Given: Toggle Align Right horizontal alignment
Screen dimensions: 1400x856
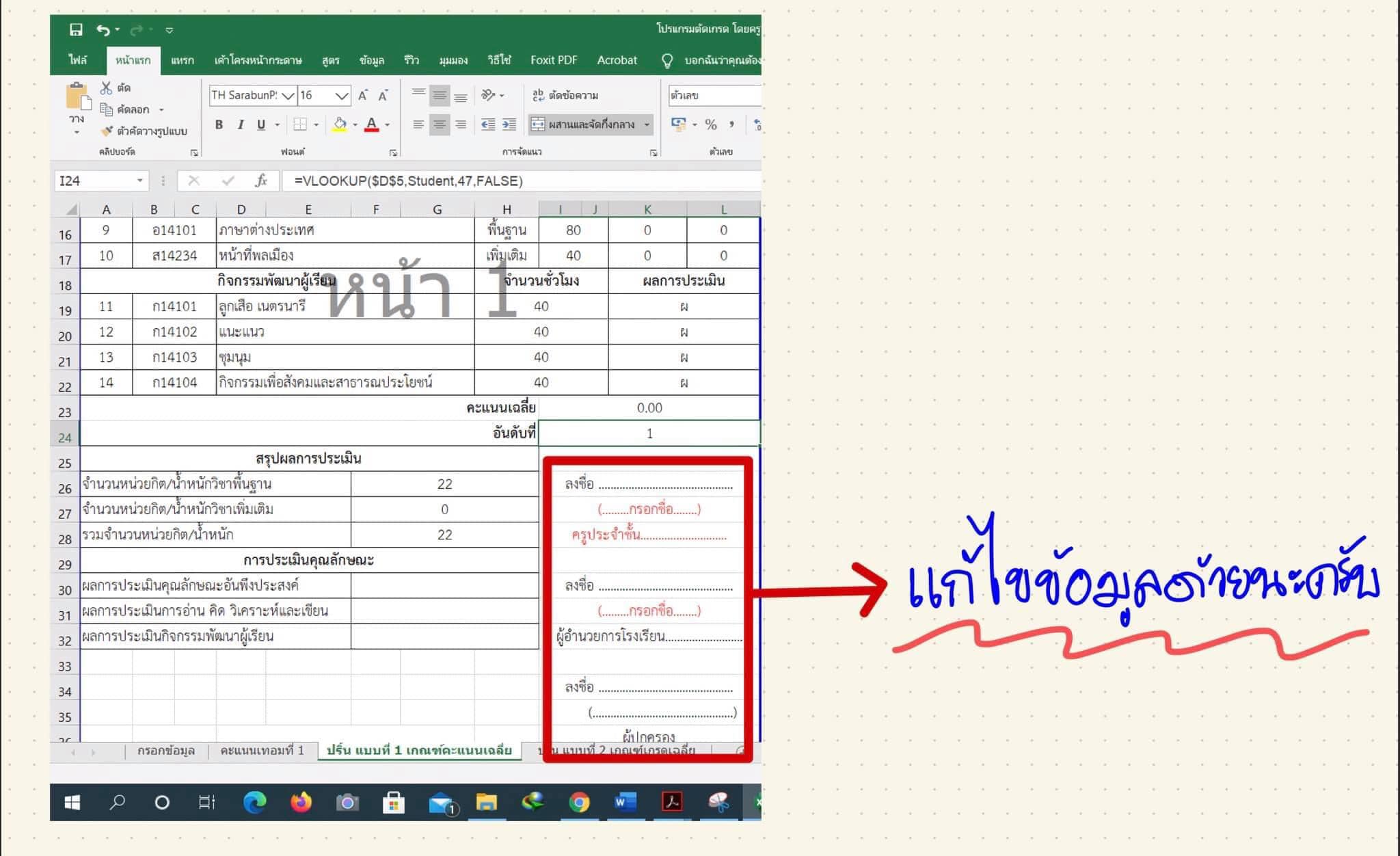Looking at the screenshot, I should [461, 124].
